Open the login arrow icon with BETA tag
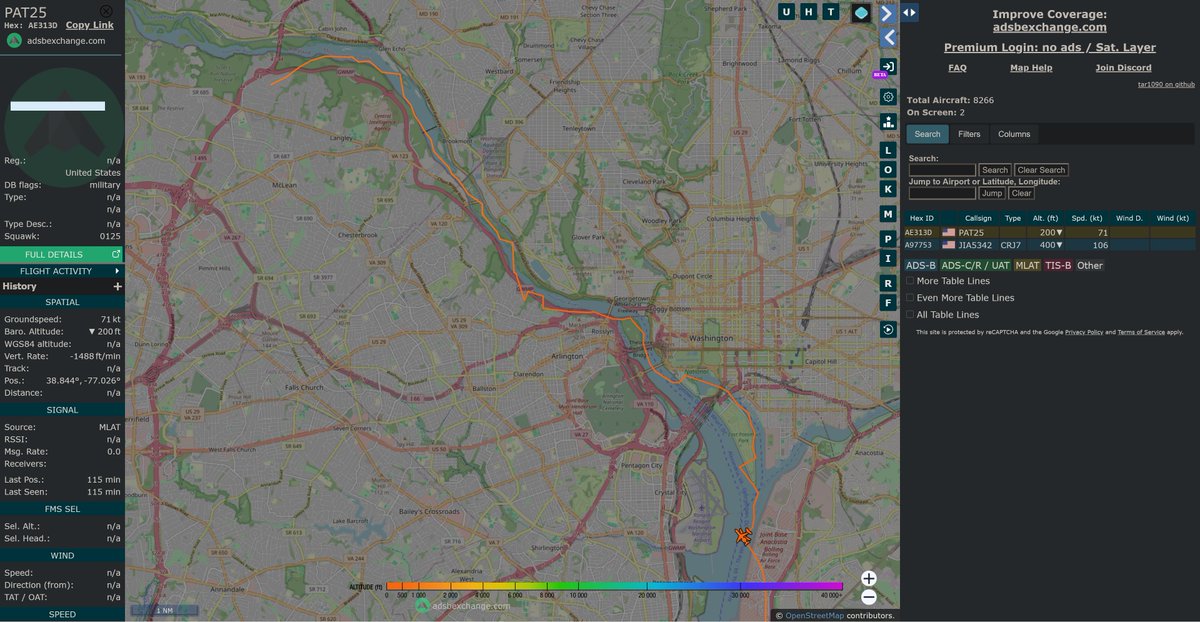 pos(887,67)
